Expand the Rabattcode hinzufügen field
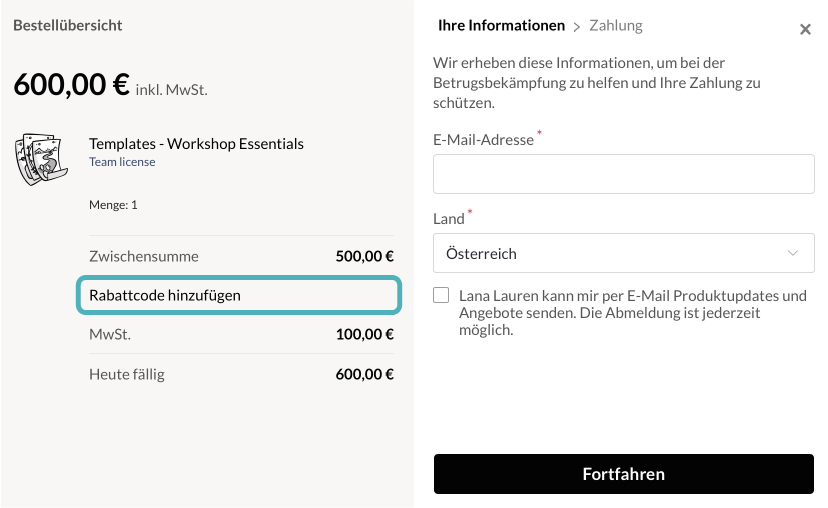Screen dimensions: 828x508 (239, 295)
